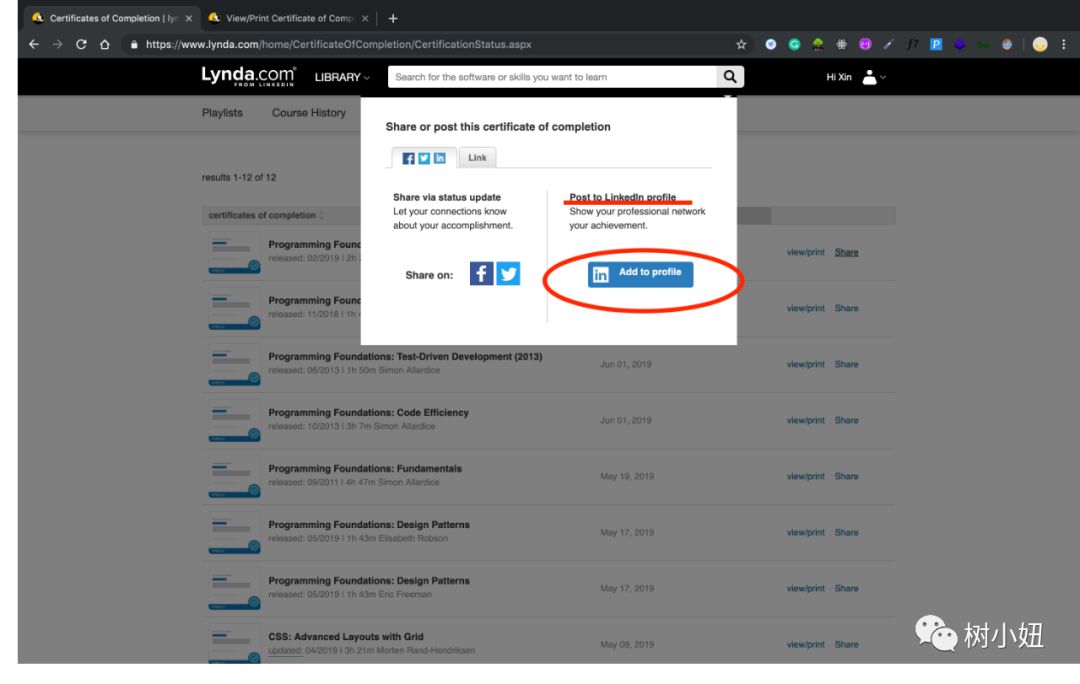
Task: Click the eyedropper extension icon
Action: (x=889, y=44)
